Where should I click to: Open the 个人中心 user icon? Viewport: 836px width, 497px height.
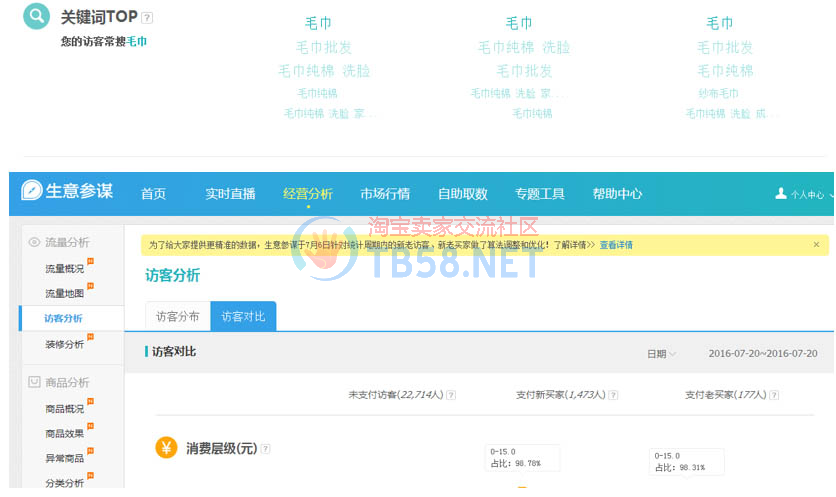[x=781, y=194]
